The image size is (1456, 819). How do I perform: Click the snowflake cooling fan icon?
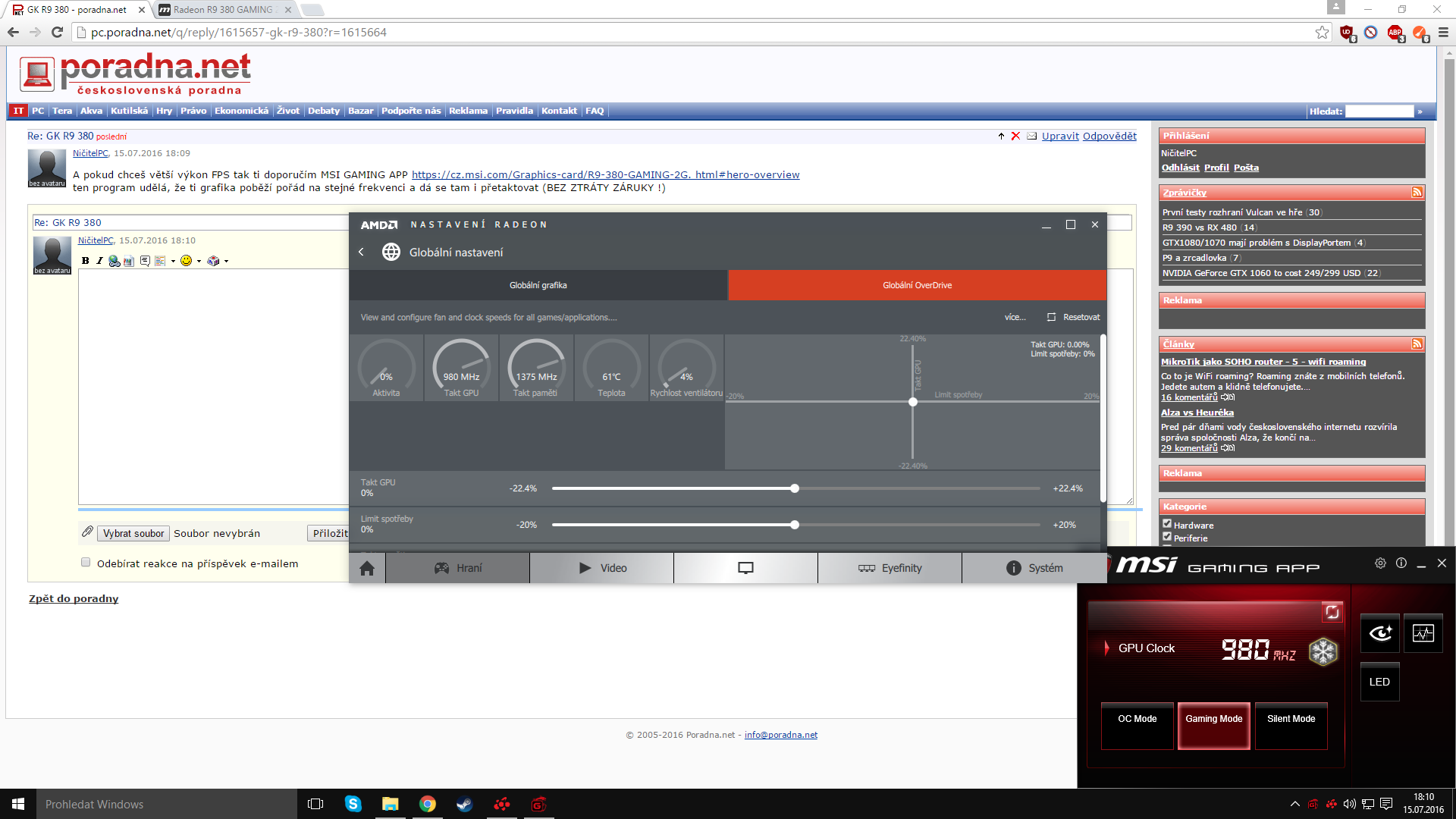coord(1323,651)
